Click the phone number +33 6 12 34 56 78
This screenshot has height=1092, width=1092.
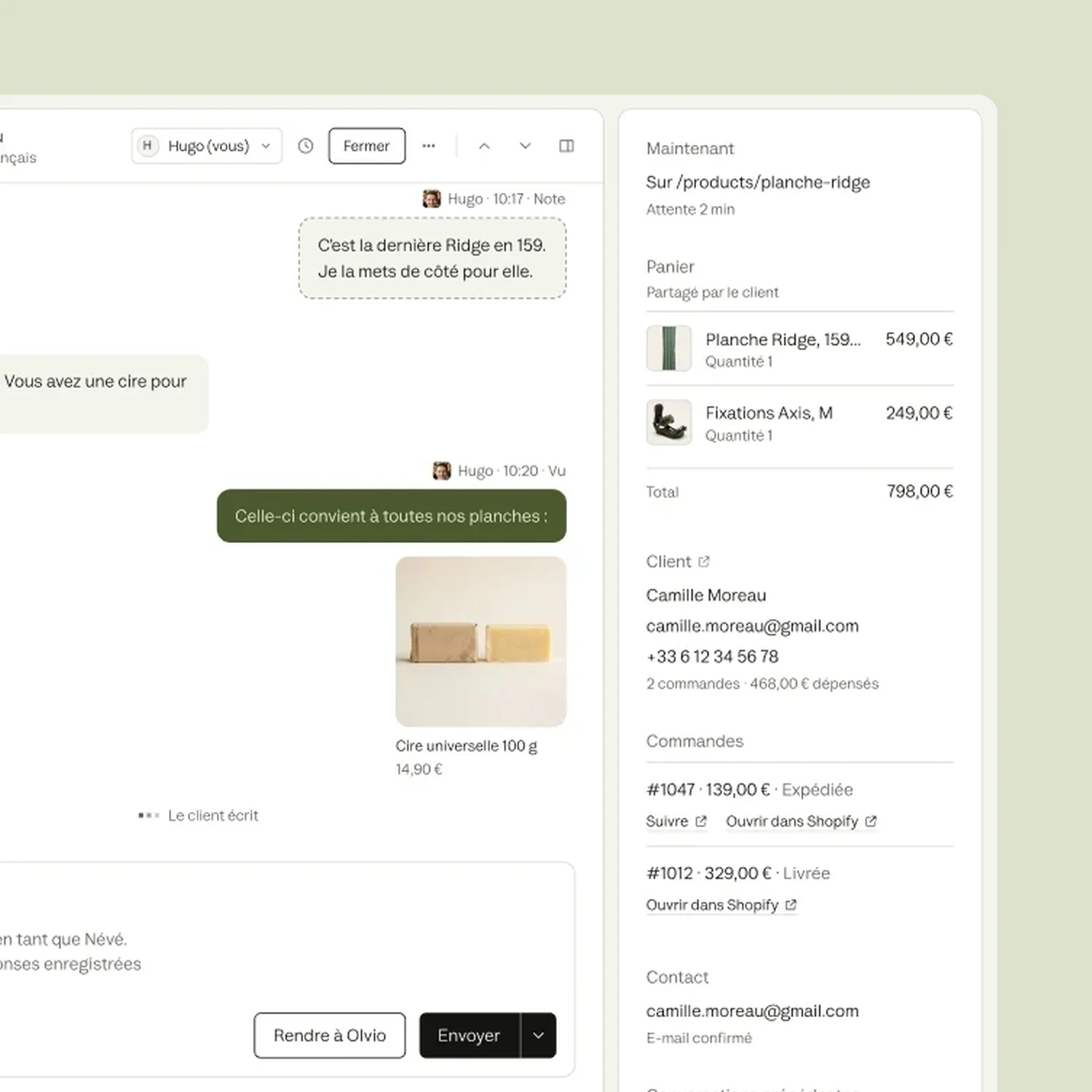713,657
